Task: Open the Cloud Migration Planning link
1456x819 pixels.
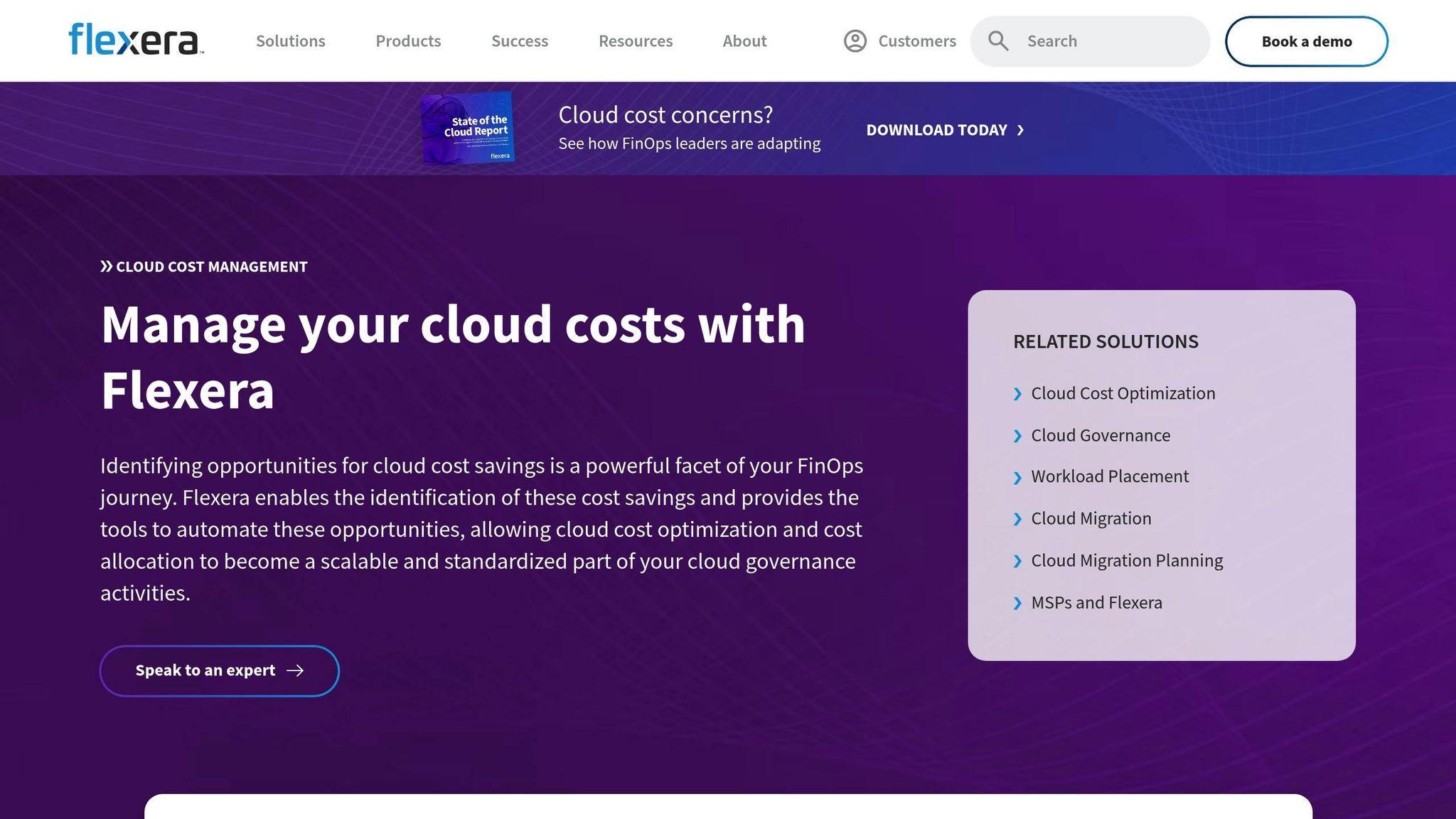Action: click(1127, 560)
